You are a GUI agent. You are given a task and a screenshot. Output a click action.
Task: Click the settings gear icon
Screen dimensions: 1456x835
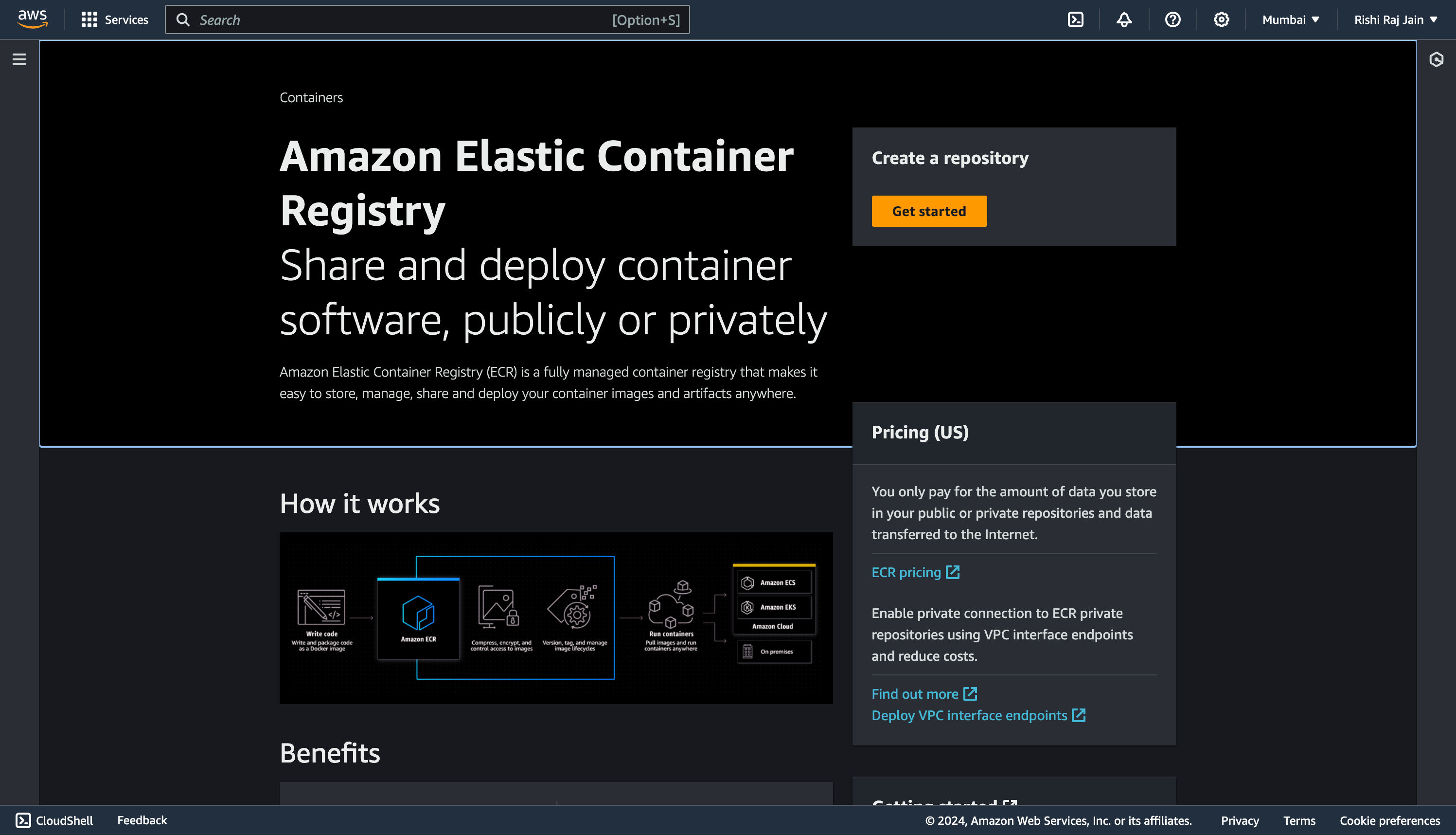point(1221,19)
